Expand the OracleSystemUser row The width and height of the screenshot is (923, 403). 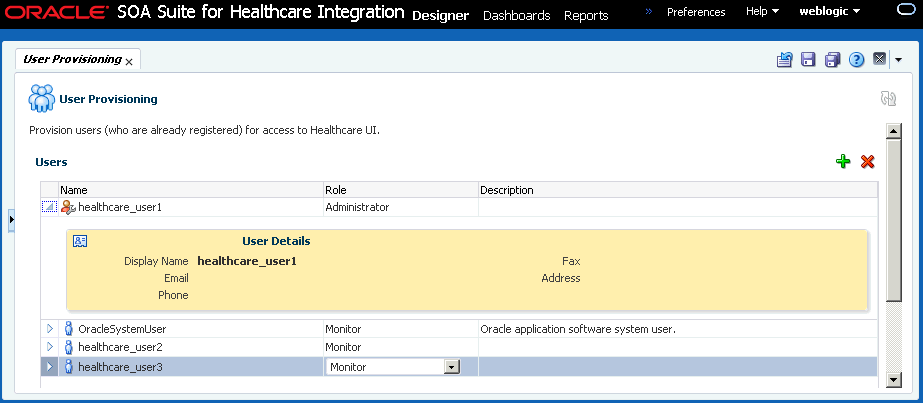pos(49,329)
